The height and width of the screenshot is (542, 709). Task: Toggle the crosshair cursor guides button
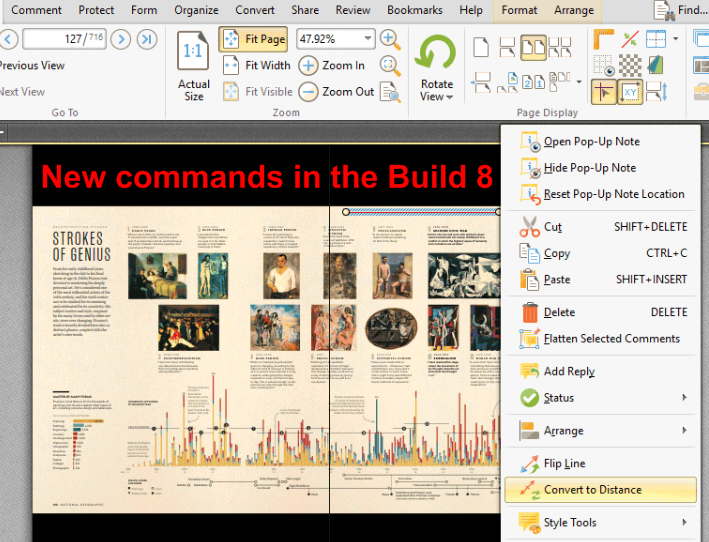(x=603, y=92)
